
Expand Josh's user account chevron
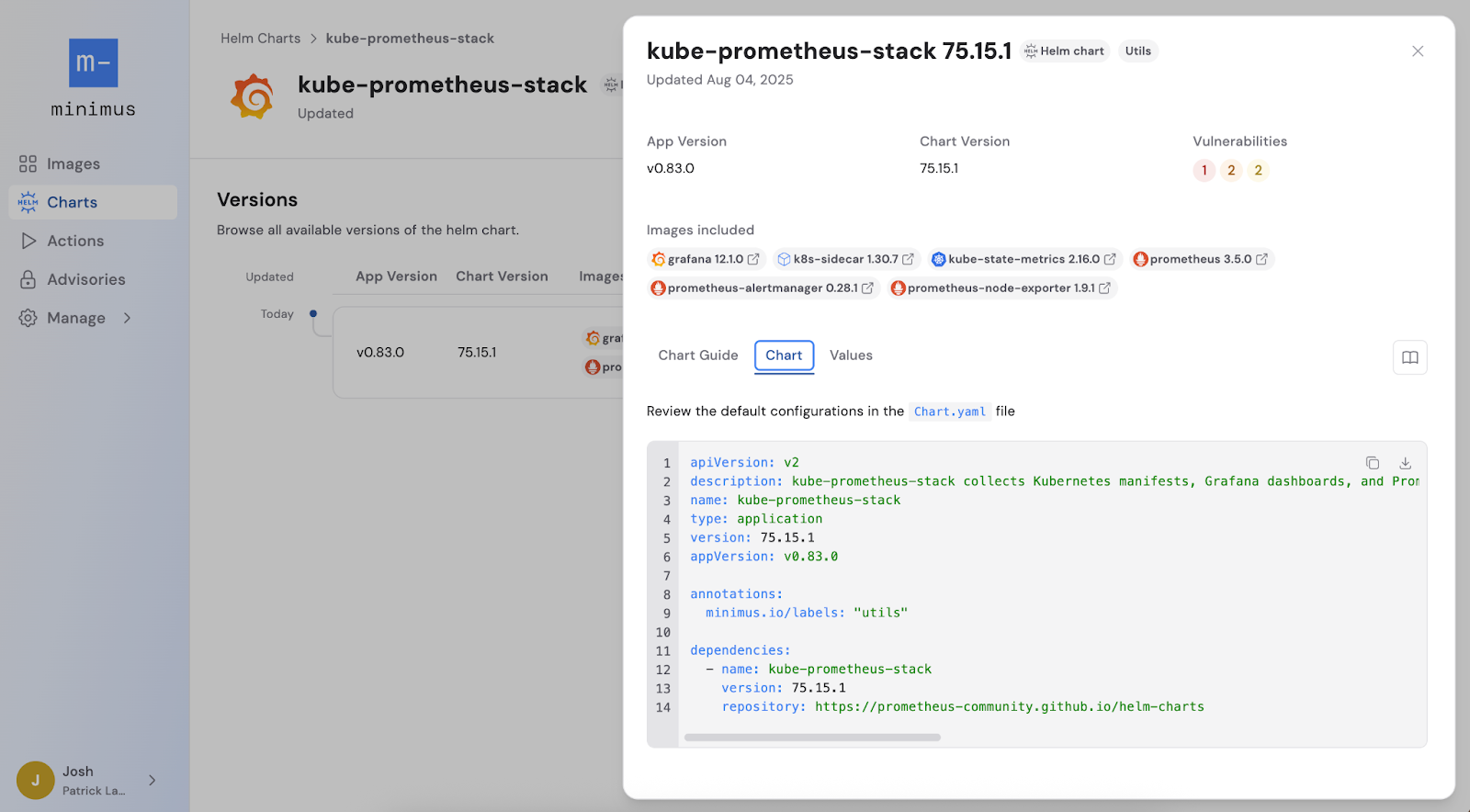point(153,780)
